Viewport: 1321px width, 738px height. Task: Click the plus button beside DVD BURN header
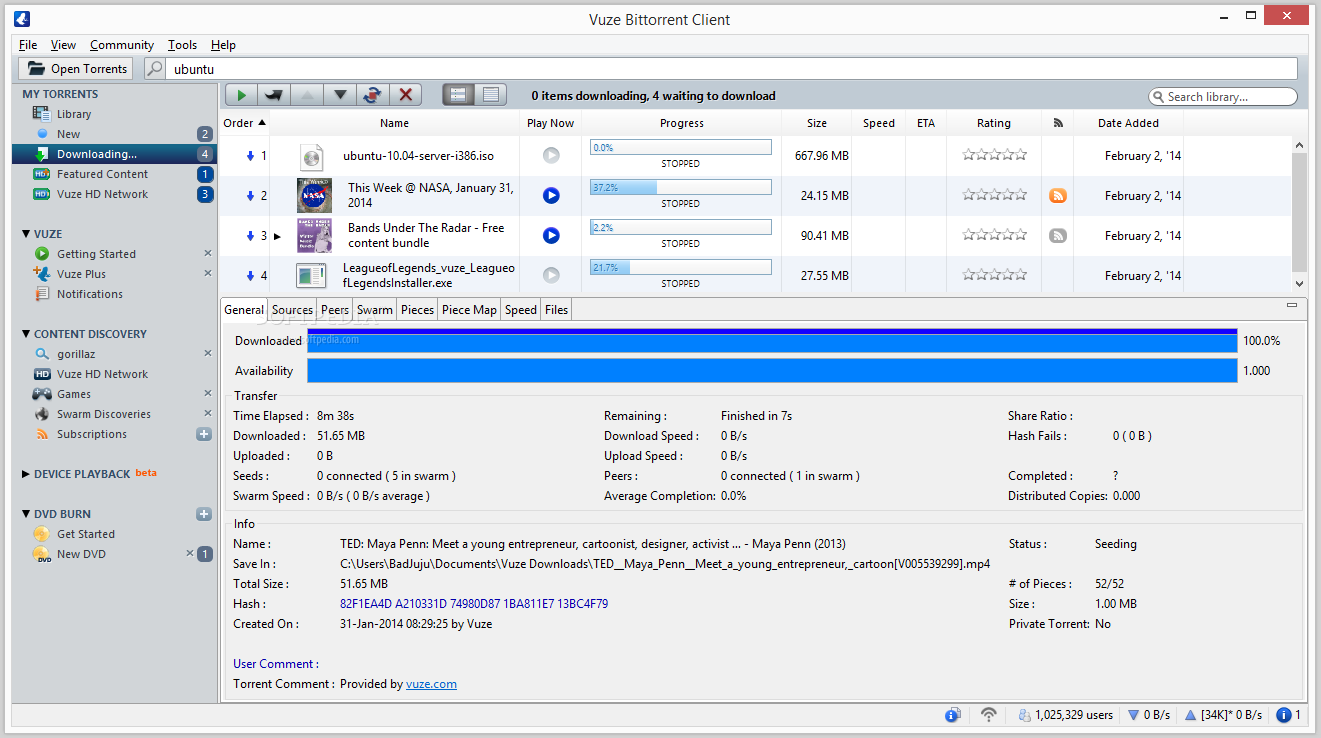pyautogui.click(x=204, y=514)
